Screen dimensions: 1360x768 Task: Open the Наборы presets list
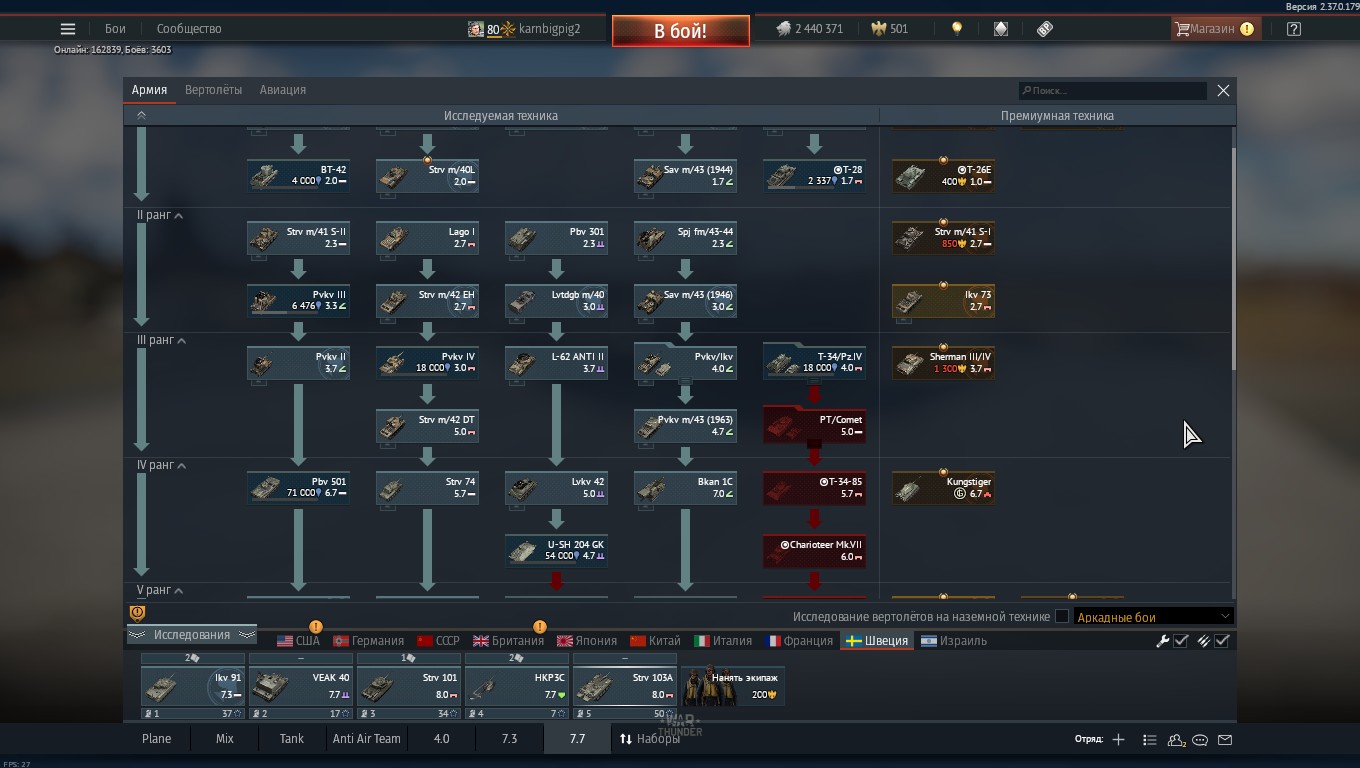pyautogui.click(x=650, y=739)
